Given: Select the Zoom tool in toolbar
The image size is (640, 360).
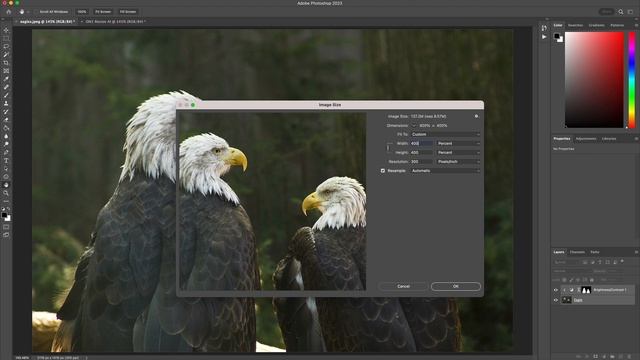Looking at the screenshot, I should [x=6, y=193].
